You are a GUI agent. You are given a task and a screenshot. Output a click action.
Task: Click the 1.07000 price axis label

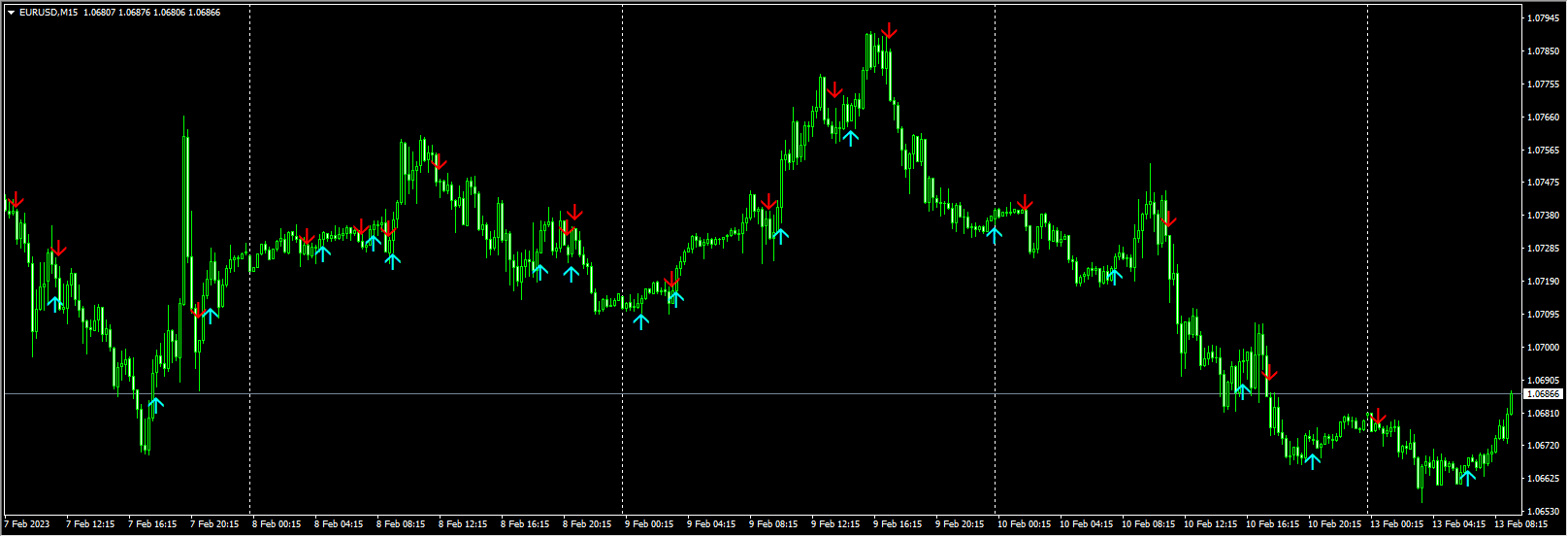tap(1543, 348)
